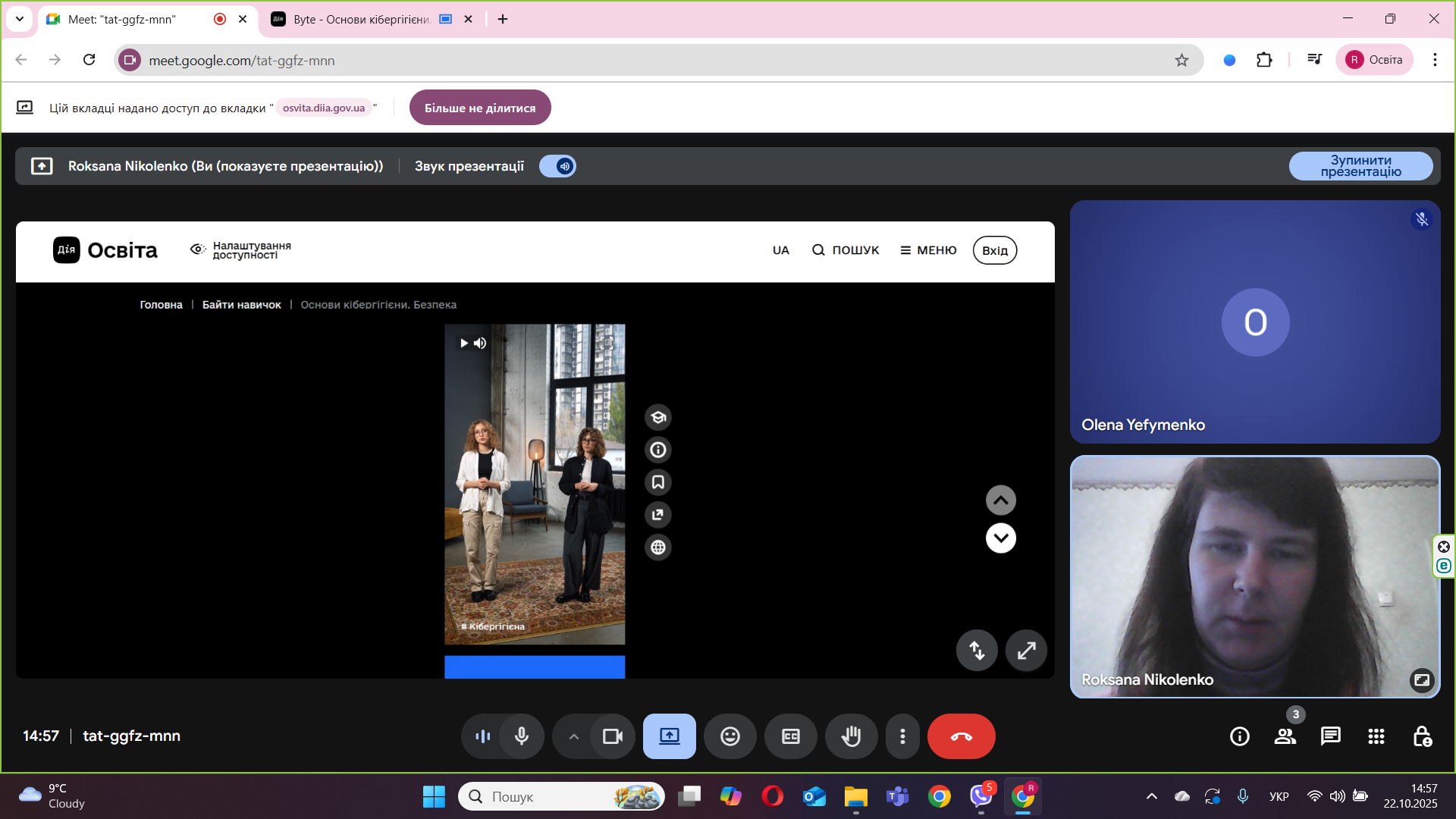Turn off the camera button
The height and width of the screenshot is (819, 1456).
[612, 736]
